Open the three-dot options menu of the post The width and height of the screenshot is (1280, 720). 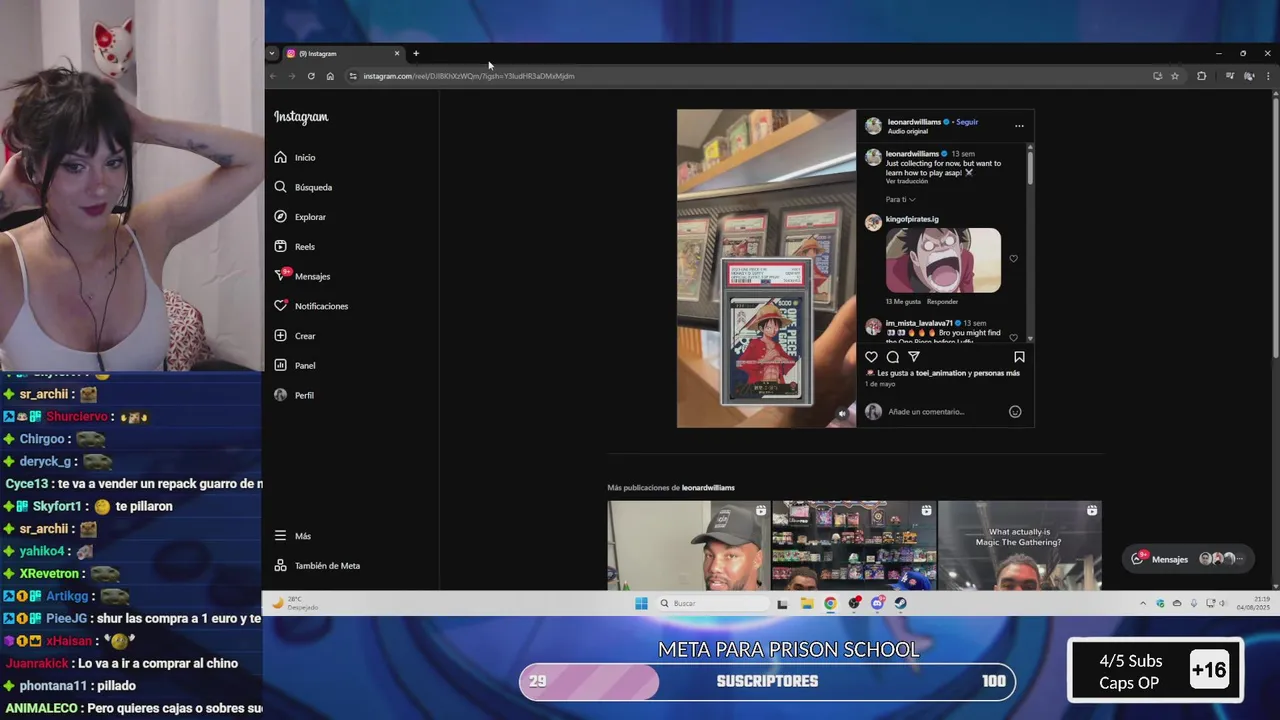1019,126
